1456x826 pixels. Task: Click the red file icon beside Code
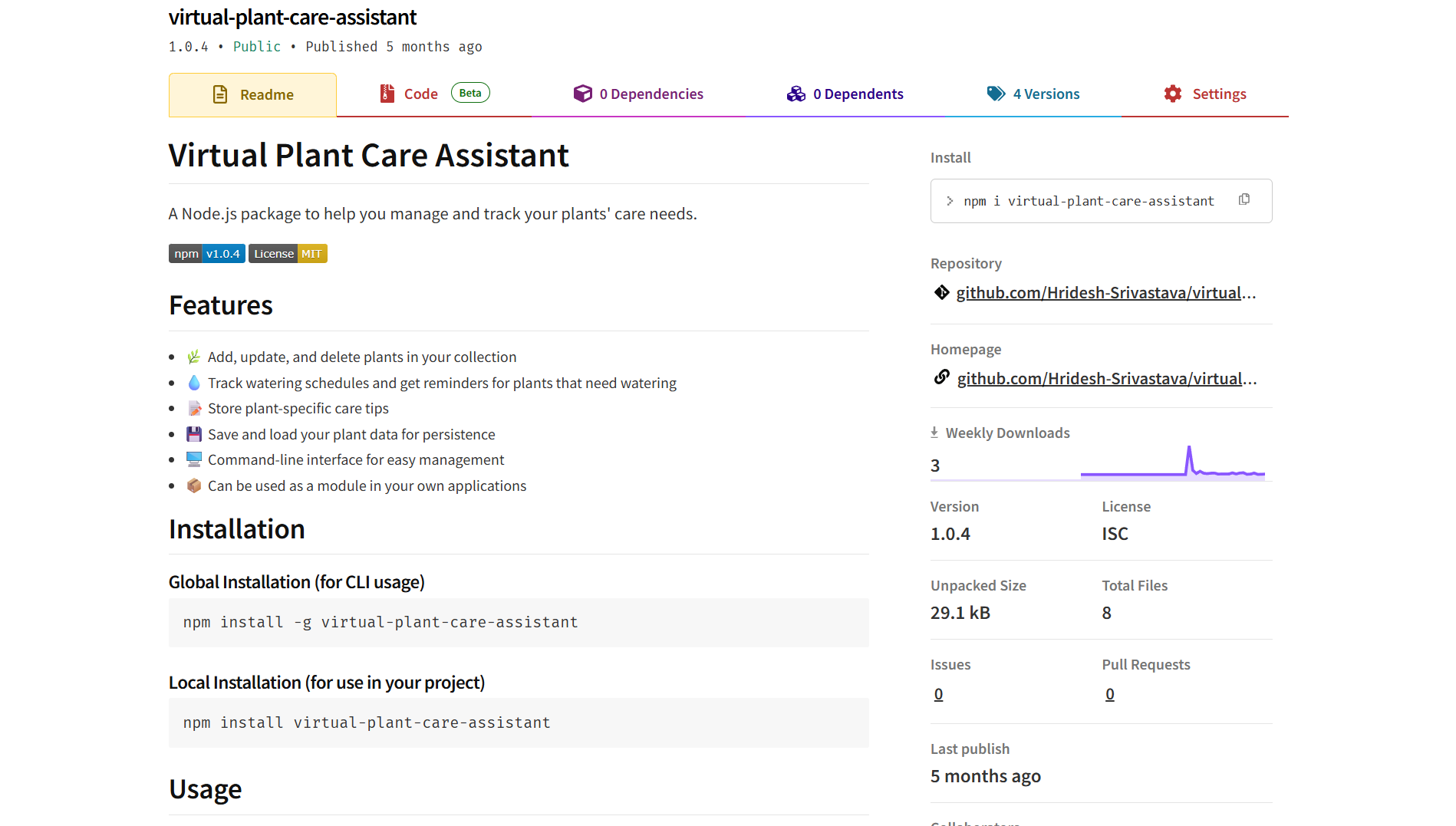point(387,93)
